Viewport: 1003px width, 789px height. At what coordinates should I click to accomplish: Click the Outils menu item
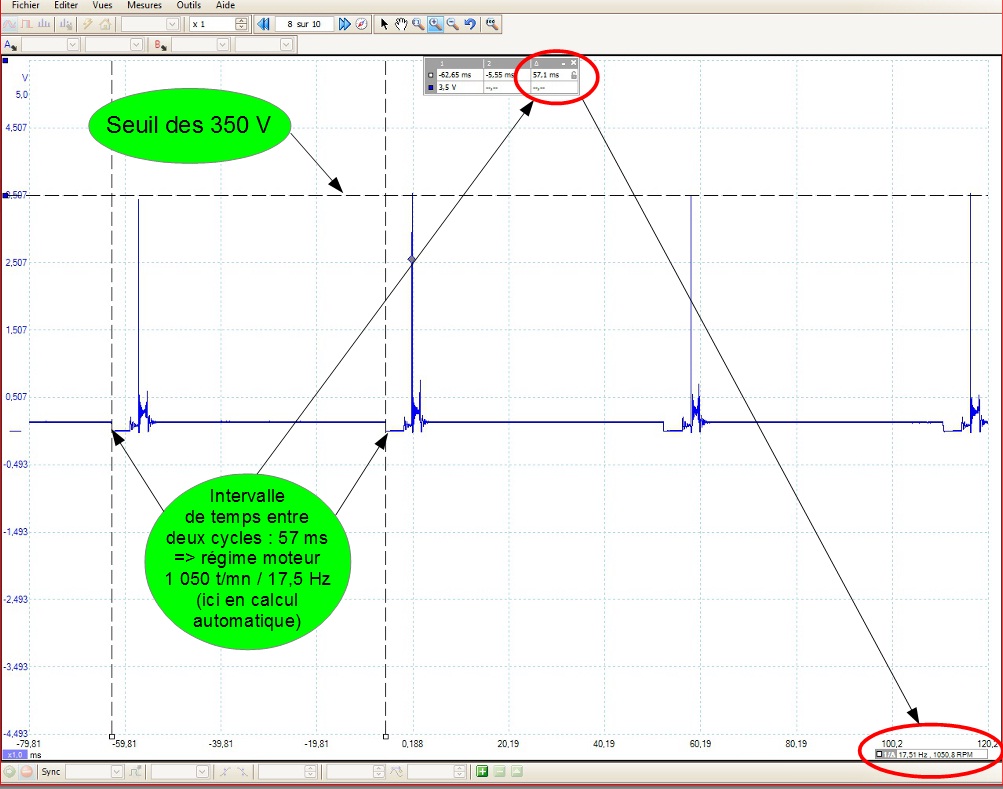click(188, 5)
